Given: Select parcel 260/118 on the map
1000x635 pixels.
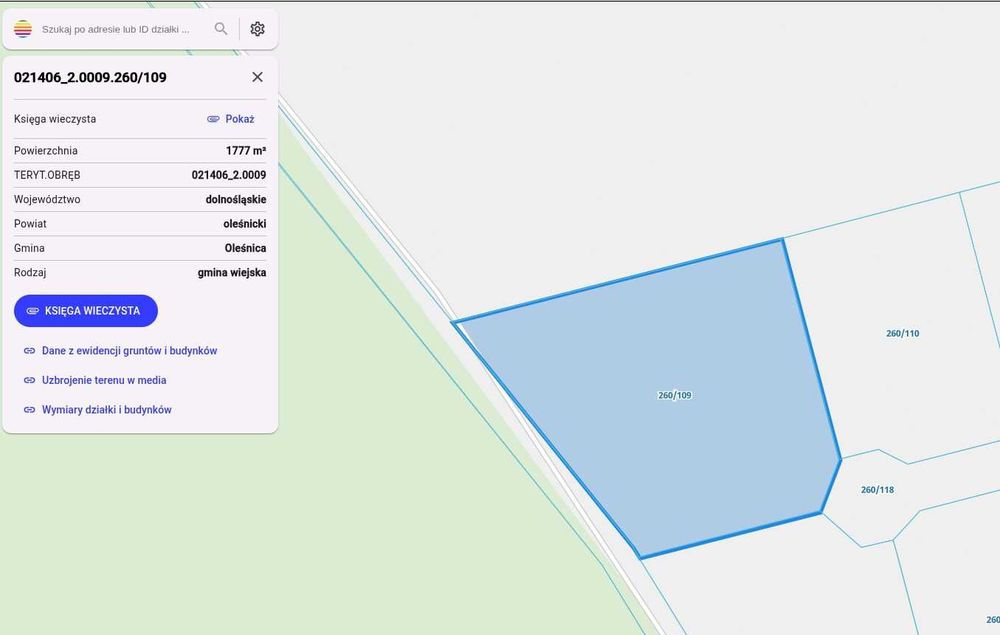Looking at the screenshot, I should [877, 490].
